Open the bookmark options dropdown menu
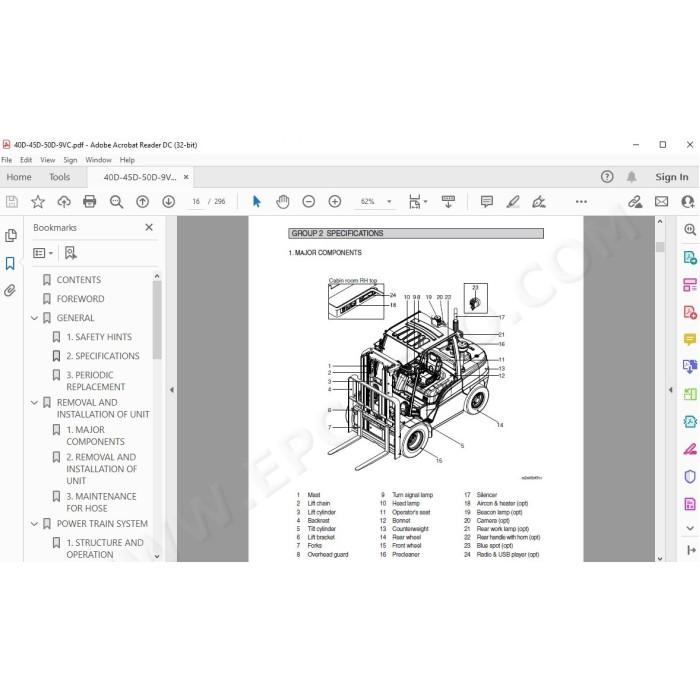 [43, 253]
